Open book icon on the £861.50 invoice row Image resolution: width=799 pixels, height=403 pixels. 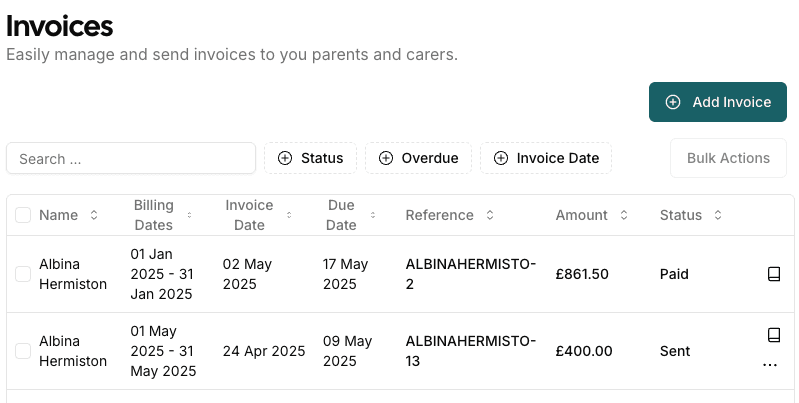[x=773, y=274]
